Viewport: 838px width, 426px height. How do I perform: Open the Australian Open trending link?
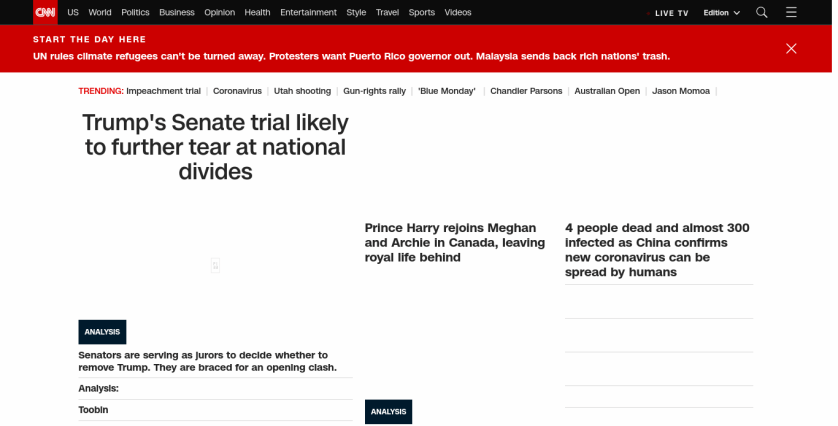[x=607, y=91]
